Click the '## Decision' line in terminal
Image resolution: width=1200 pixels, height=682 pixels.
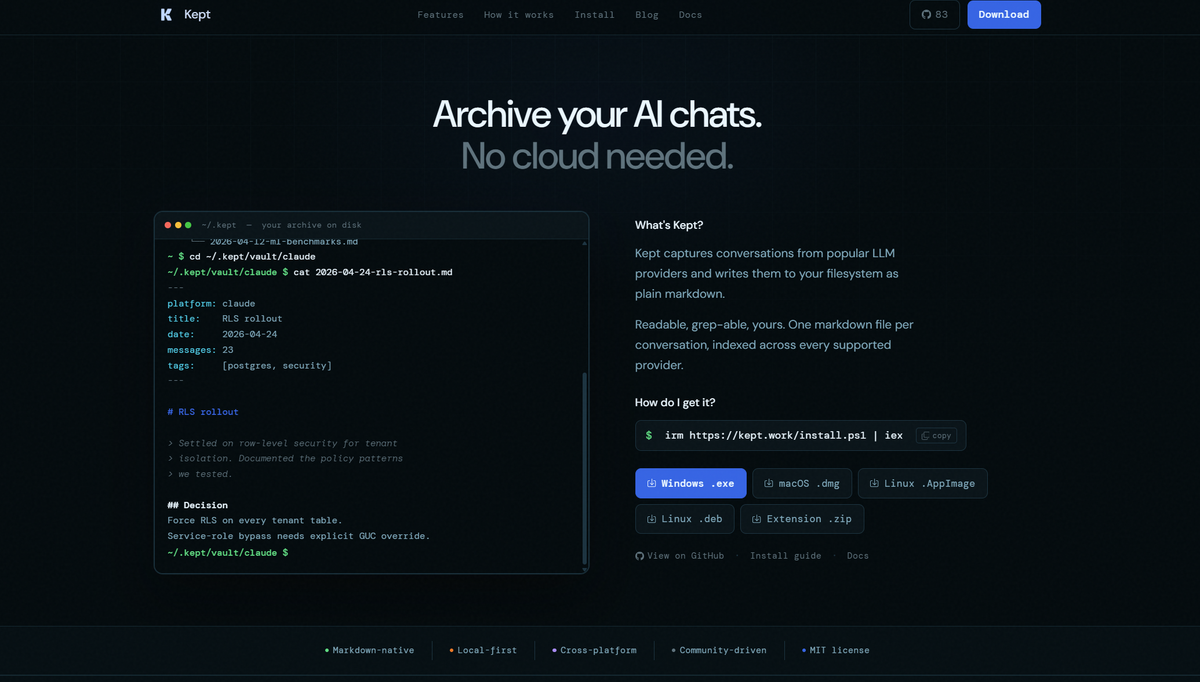click(x=198, y=505)
